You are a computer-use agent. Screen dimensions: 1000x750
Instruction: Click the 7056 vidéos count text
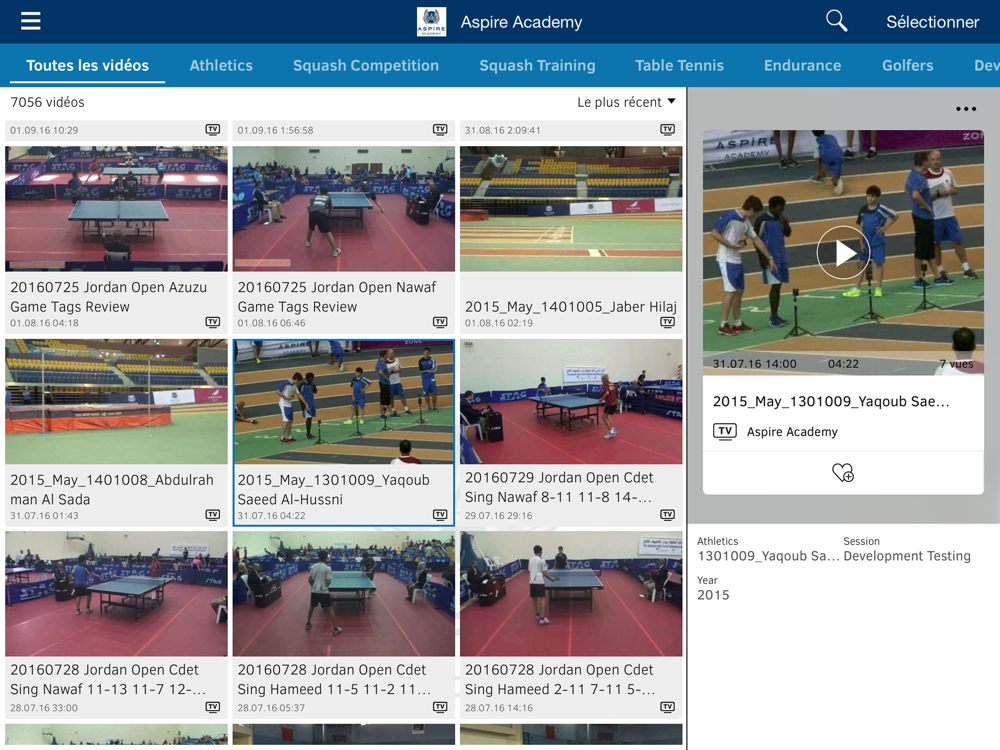click(47, 102)
